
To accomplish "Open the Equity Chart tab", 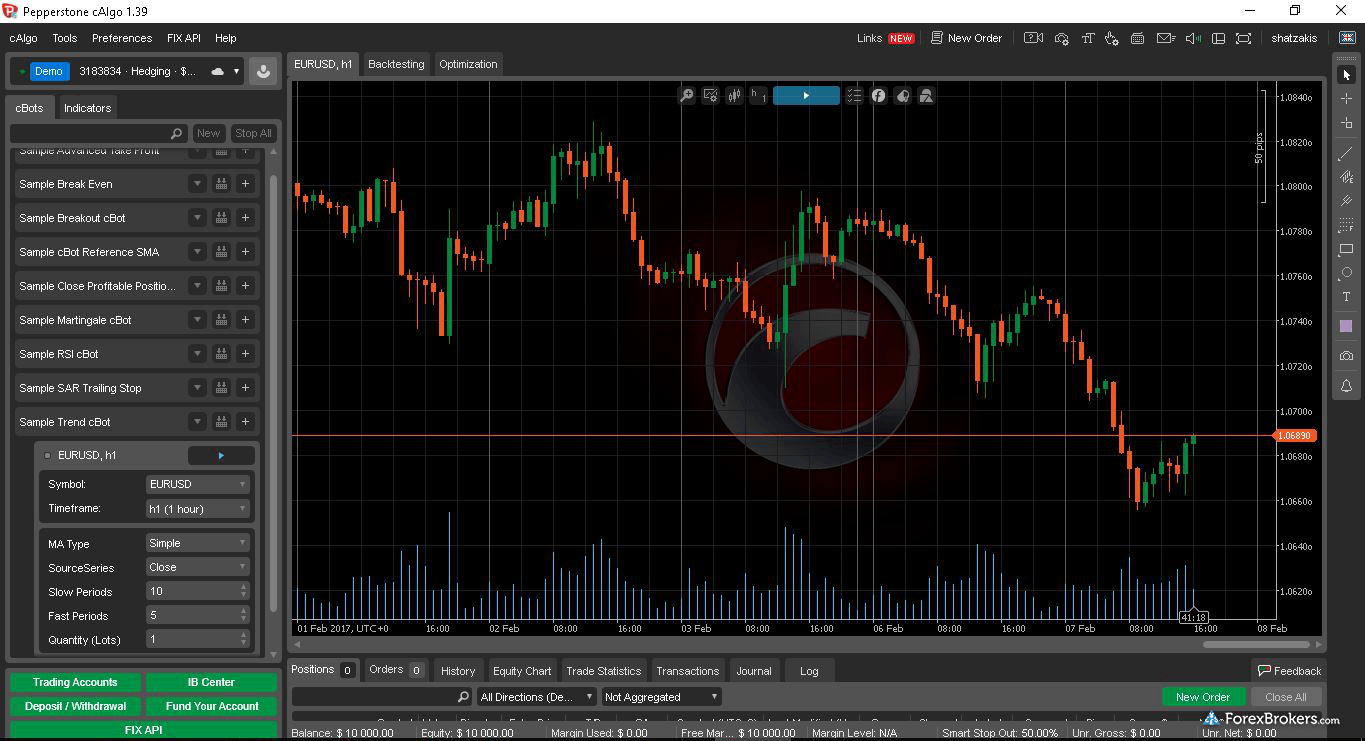I will [x=522, y=671].
